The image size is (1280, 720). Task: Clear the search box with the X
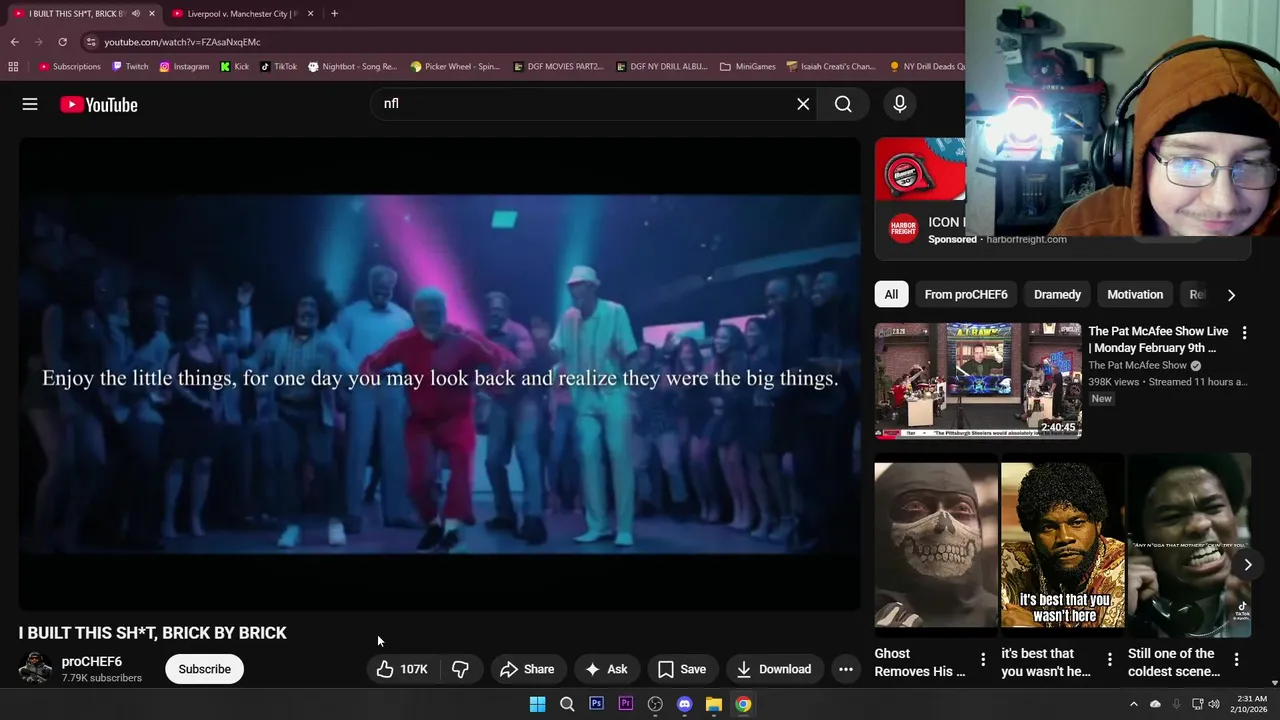pyautogui.click(x=803, y=104)
